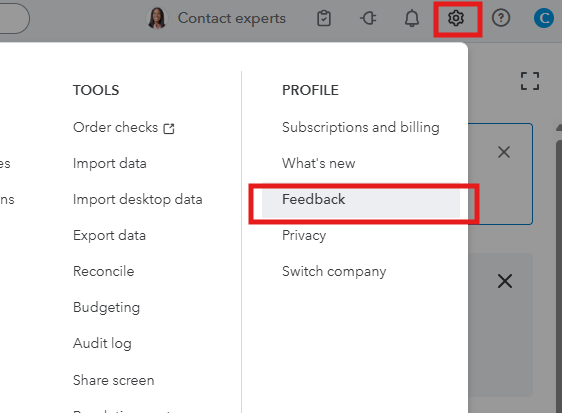Open the notifications bell

(x=412, y=18)
